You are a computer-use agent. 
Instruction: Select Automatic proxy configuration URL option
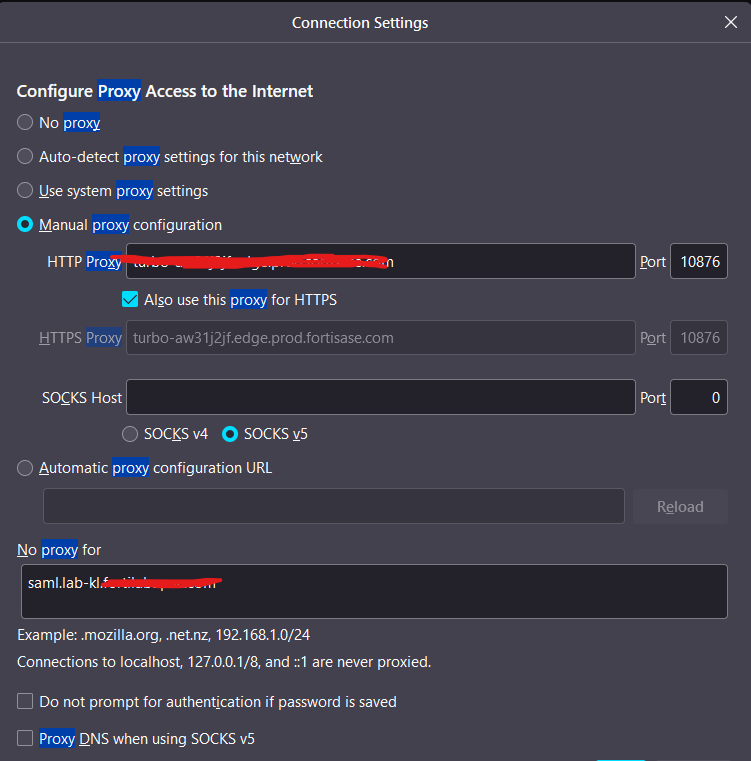[26, 468]
